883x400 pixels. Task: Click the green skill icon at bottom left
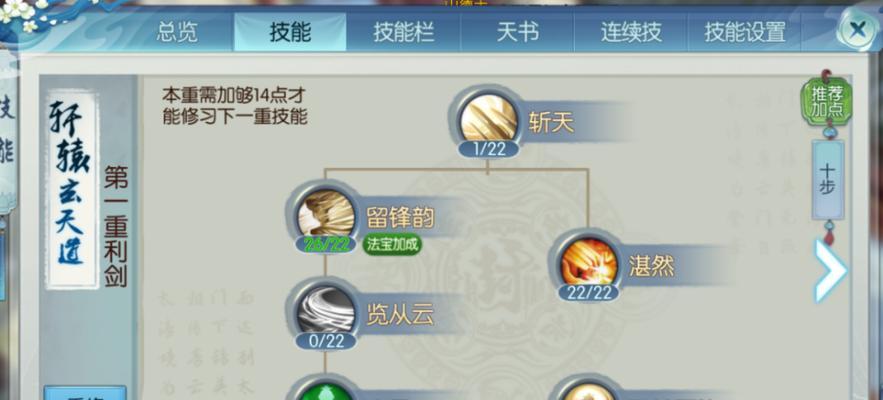[325, 390]
